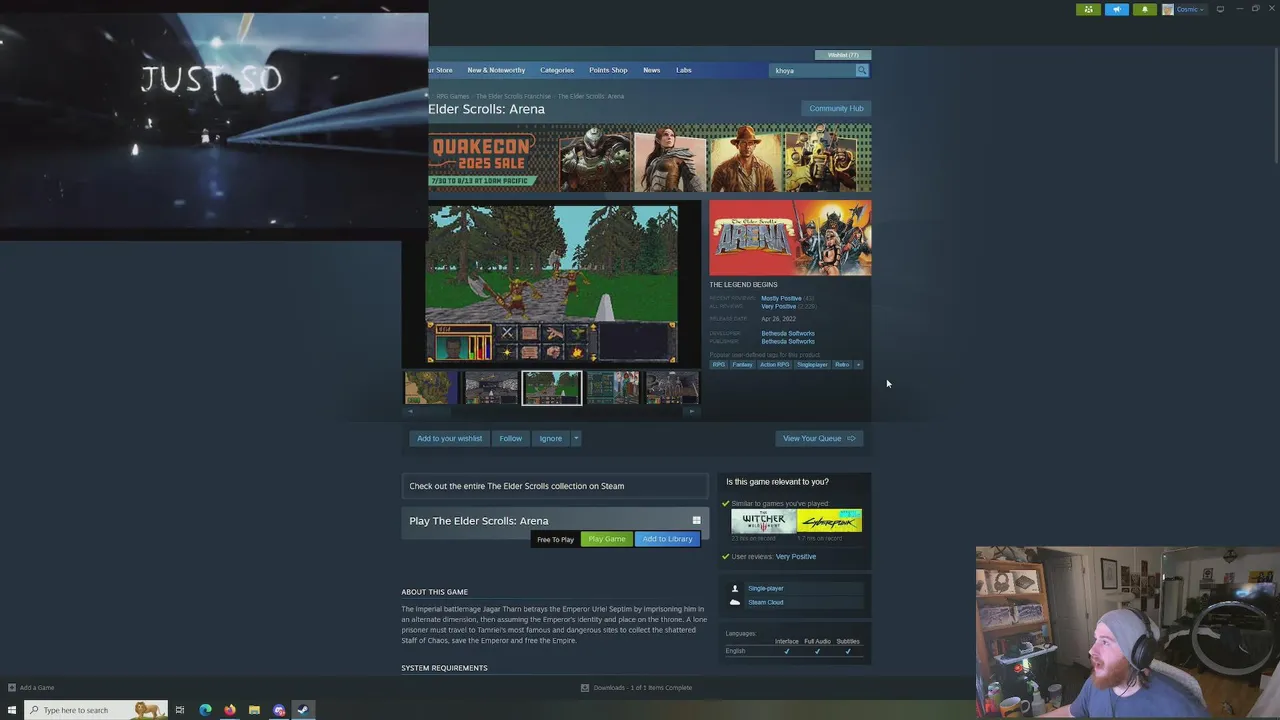
Task: Click the game capsule image
Action: pyautogui.click(x=790, y=238)
